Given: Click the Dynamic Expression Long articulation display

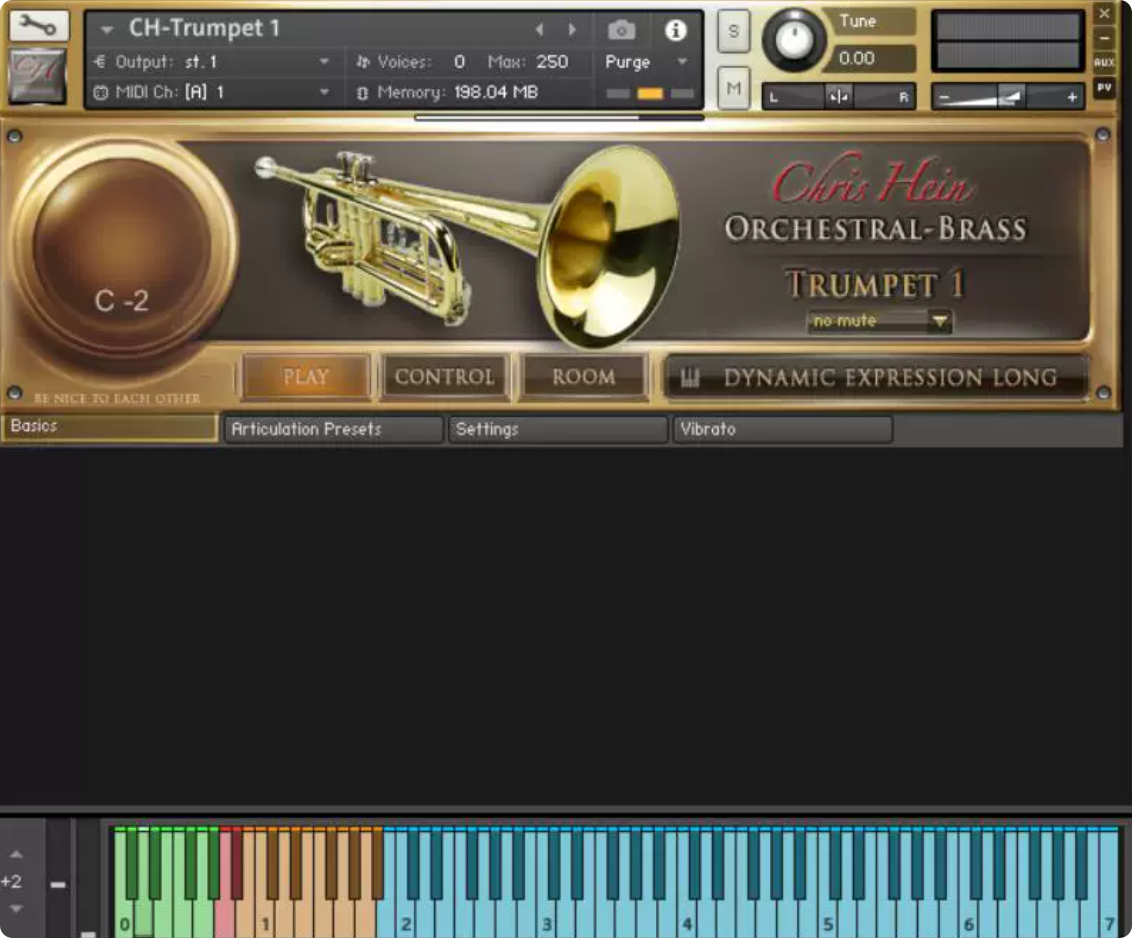Looking at the screenshot, I should click(876, 377).
